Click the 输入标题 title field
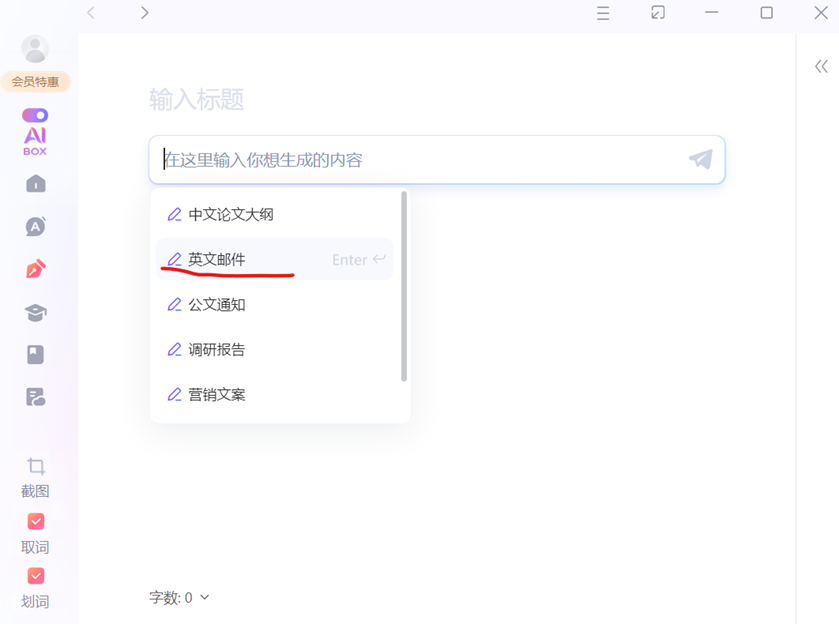 (x=197, y=100)
